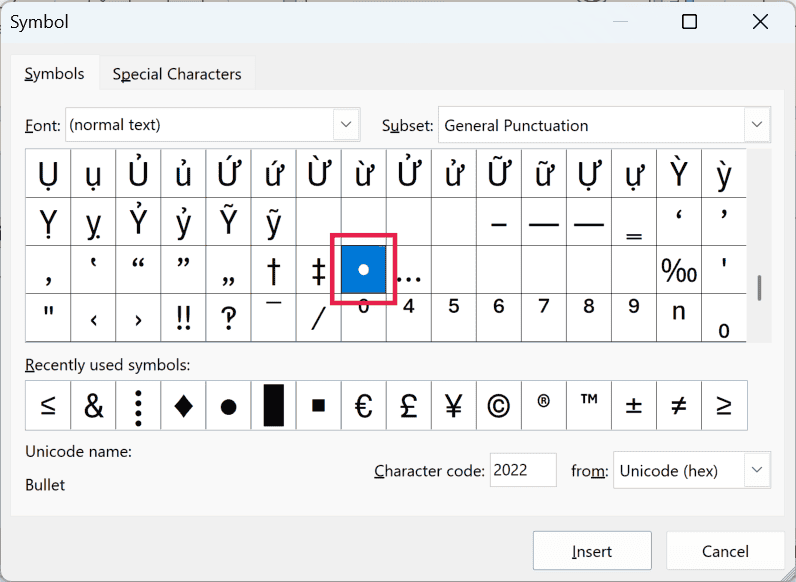
Task: Choose the subscript zero symbol
Action: pyautogui.click(x=724, y=318)
